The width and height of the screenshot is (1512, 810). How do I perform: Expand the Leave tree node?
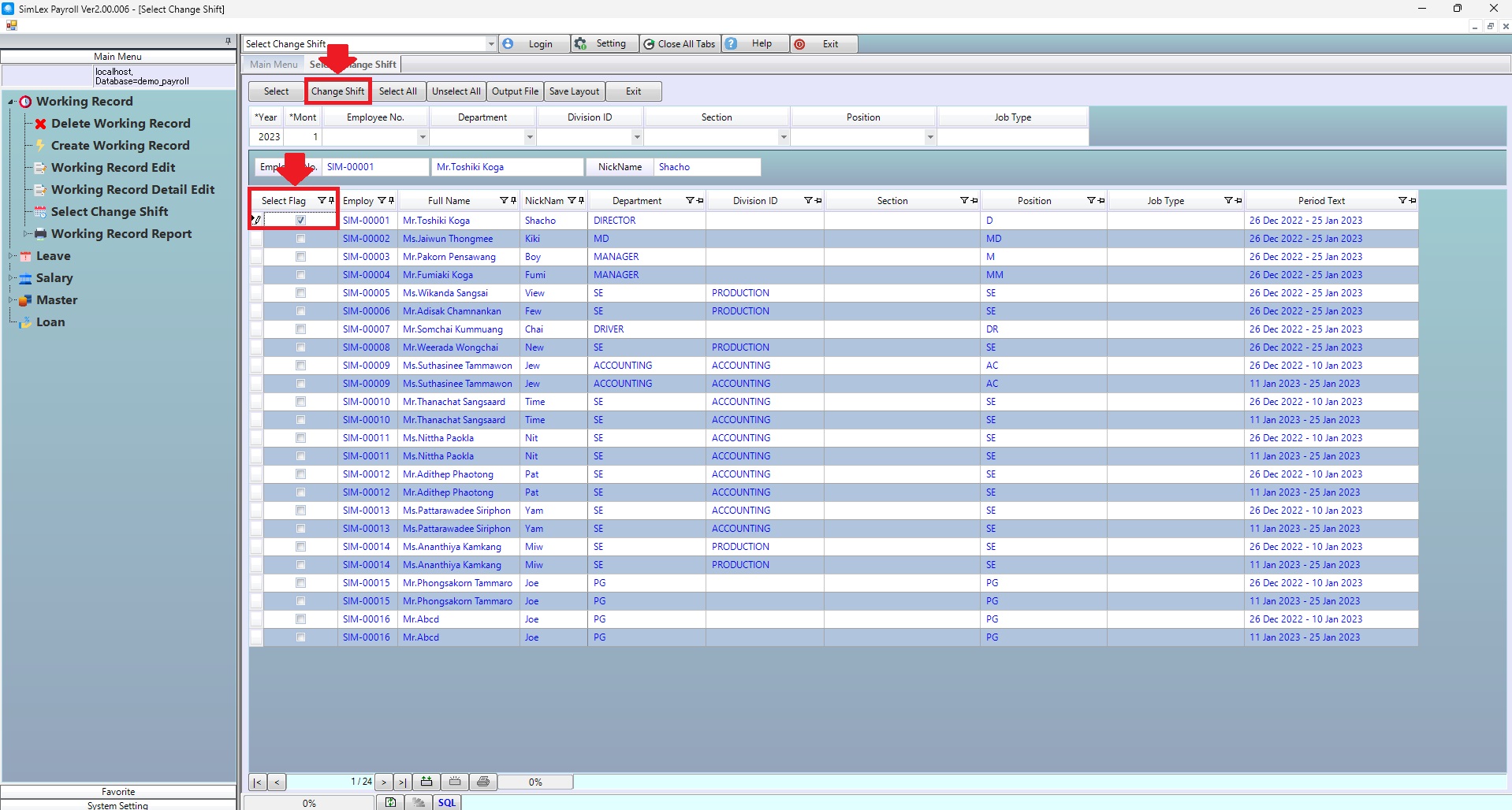click(x=12, y=256)
